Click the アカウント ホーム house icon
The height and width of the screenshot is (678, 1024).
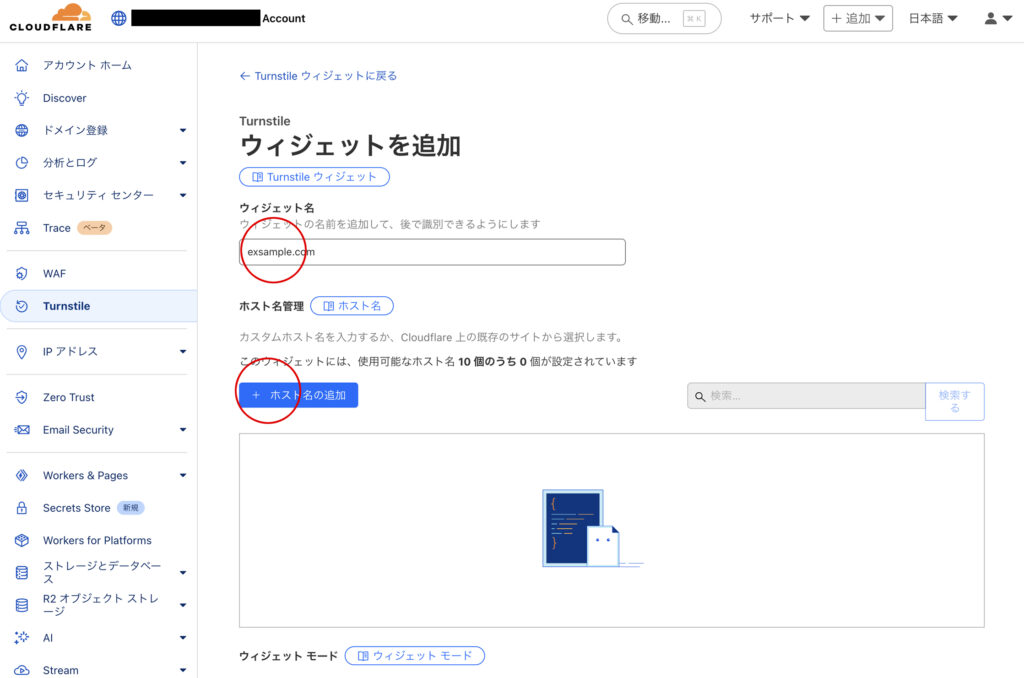click(x=22, y=65)
